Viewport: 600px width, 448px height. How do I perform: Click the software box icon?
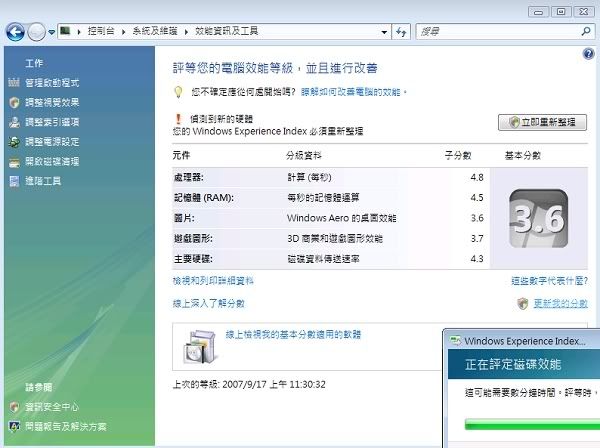(x=200, y=347)
